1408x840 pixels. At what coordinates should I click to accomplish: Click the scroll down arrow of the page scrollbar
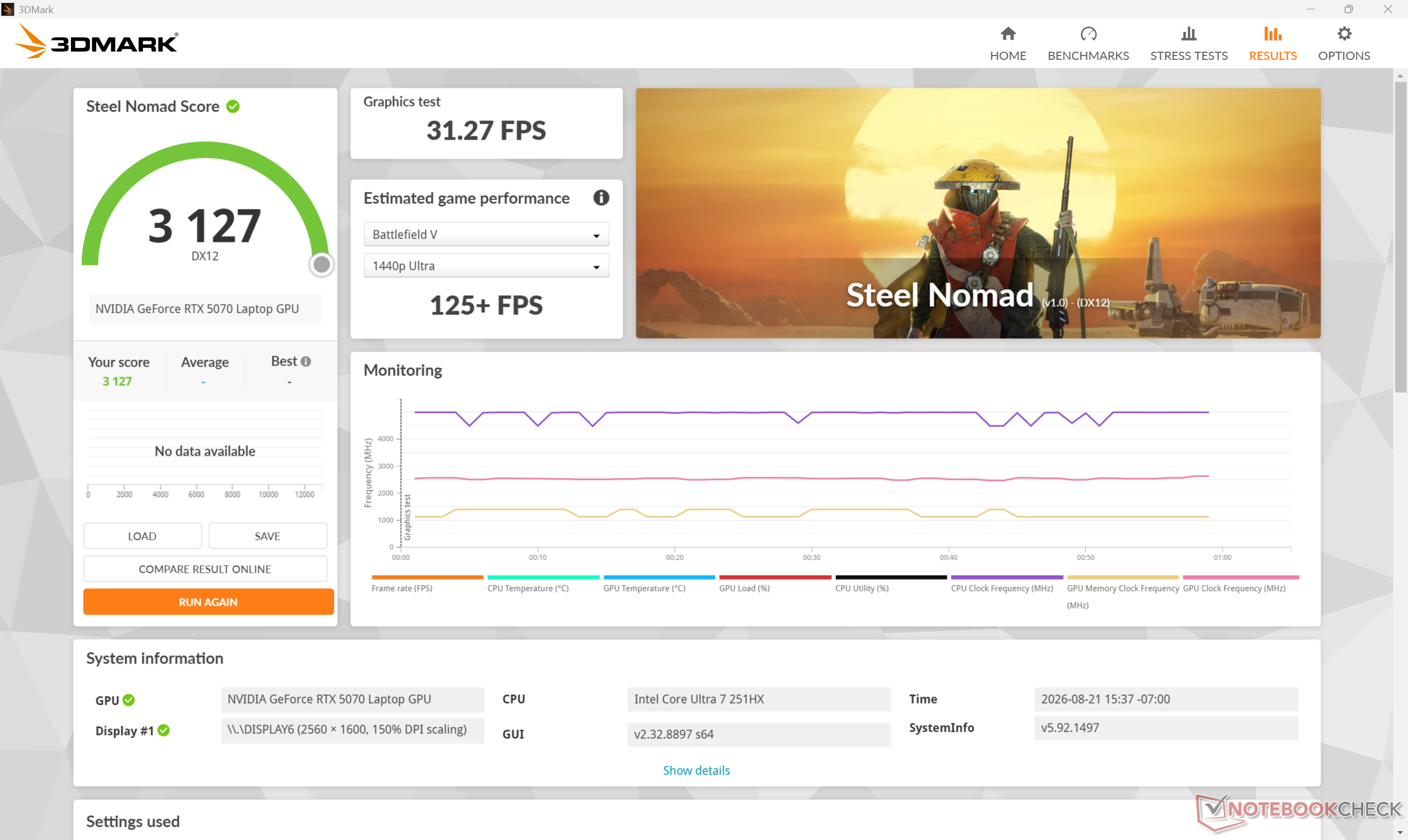tap(1401, 833)
